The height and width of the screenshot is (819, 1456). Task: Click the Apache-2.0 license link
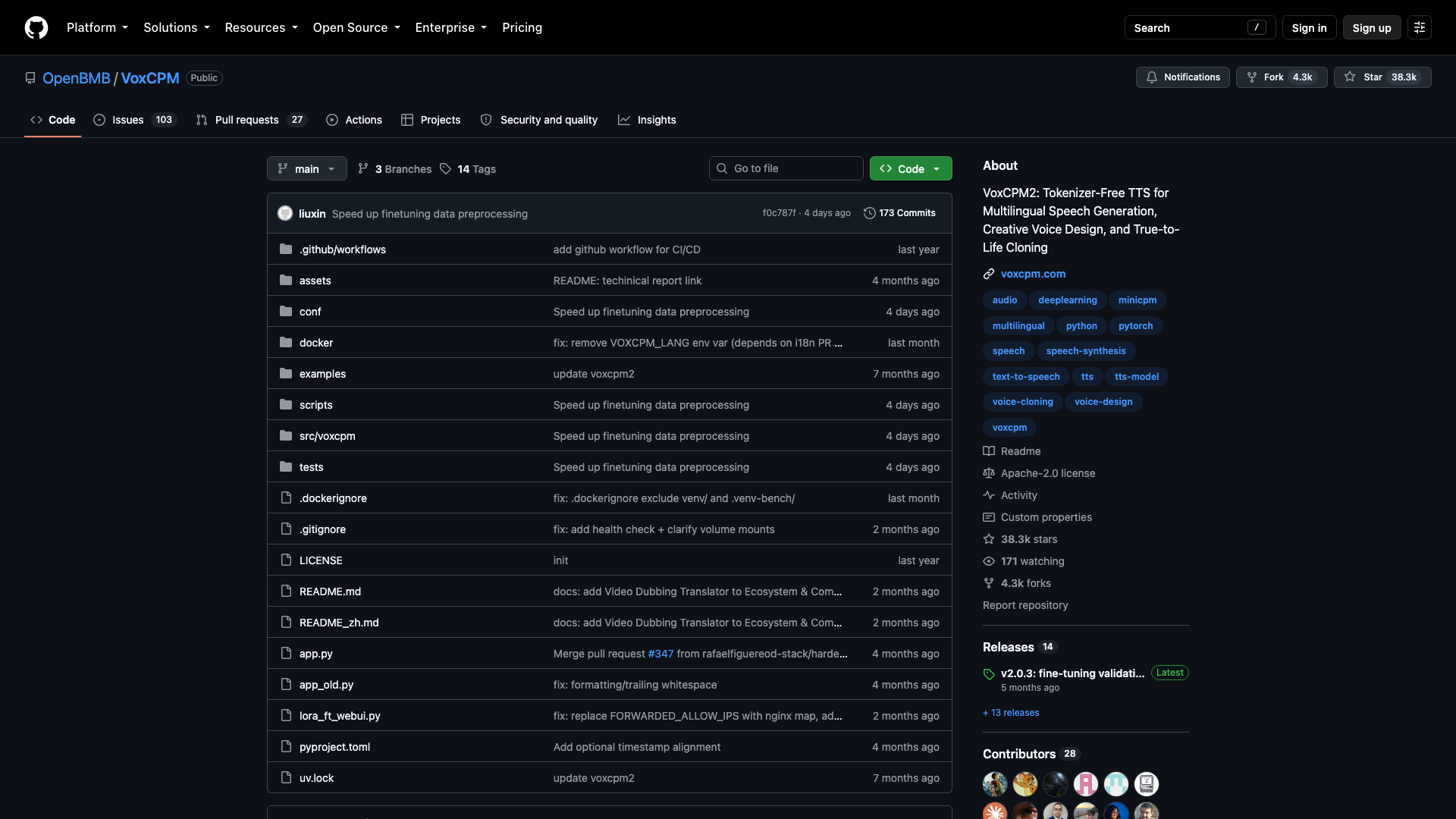[1048, 473]
